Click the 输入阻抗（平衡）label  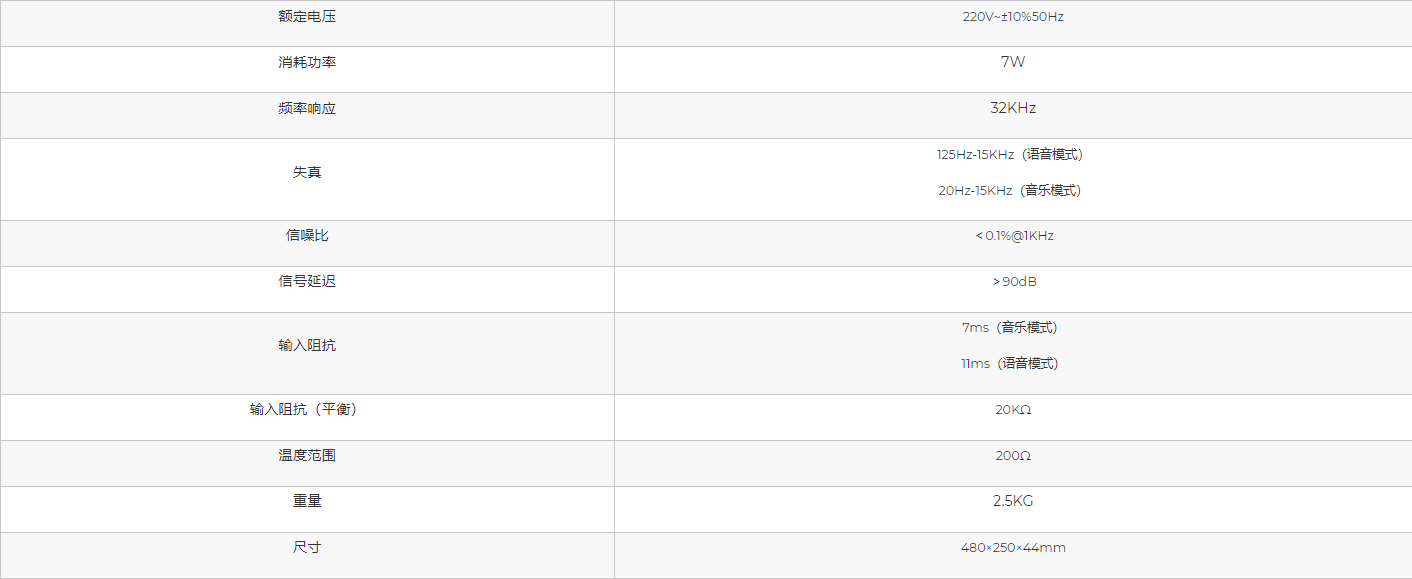pyautogui.click(x=305, y=410)
